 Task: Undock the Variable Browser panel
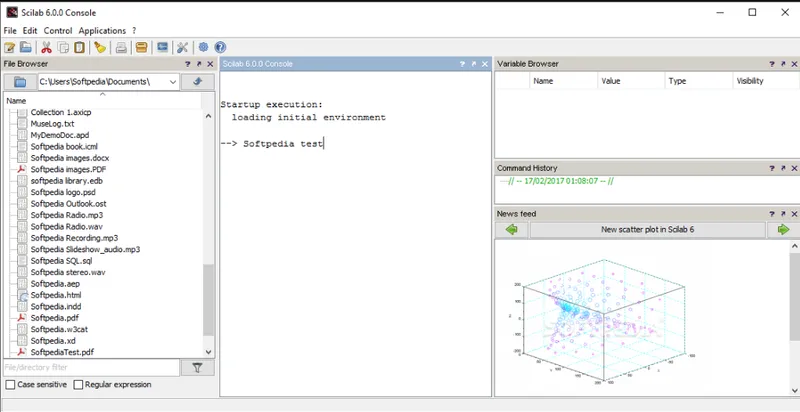pos(784,64)
